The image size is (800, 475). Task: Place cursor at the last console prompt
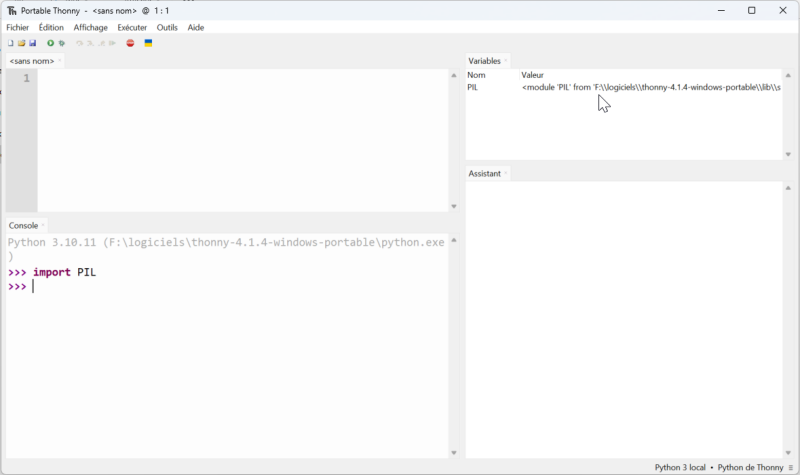34,286
